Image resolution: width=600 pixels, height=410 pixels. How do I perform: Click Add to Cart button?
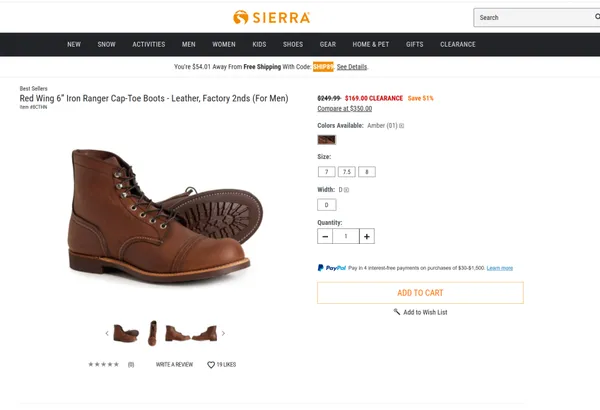click(420, 293)
